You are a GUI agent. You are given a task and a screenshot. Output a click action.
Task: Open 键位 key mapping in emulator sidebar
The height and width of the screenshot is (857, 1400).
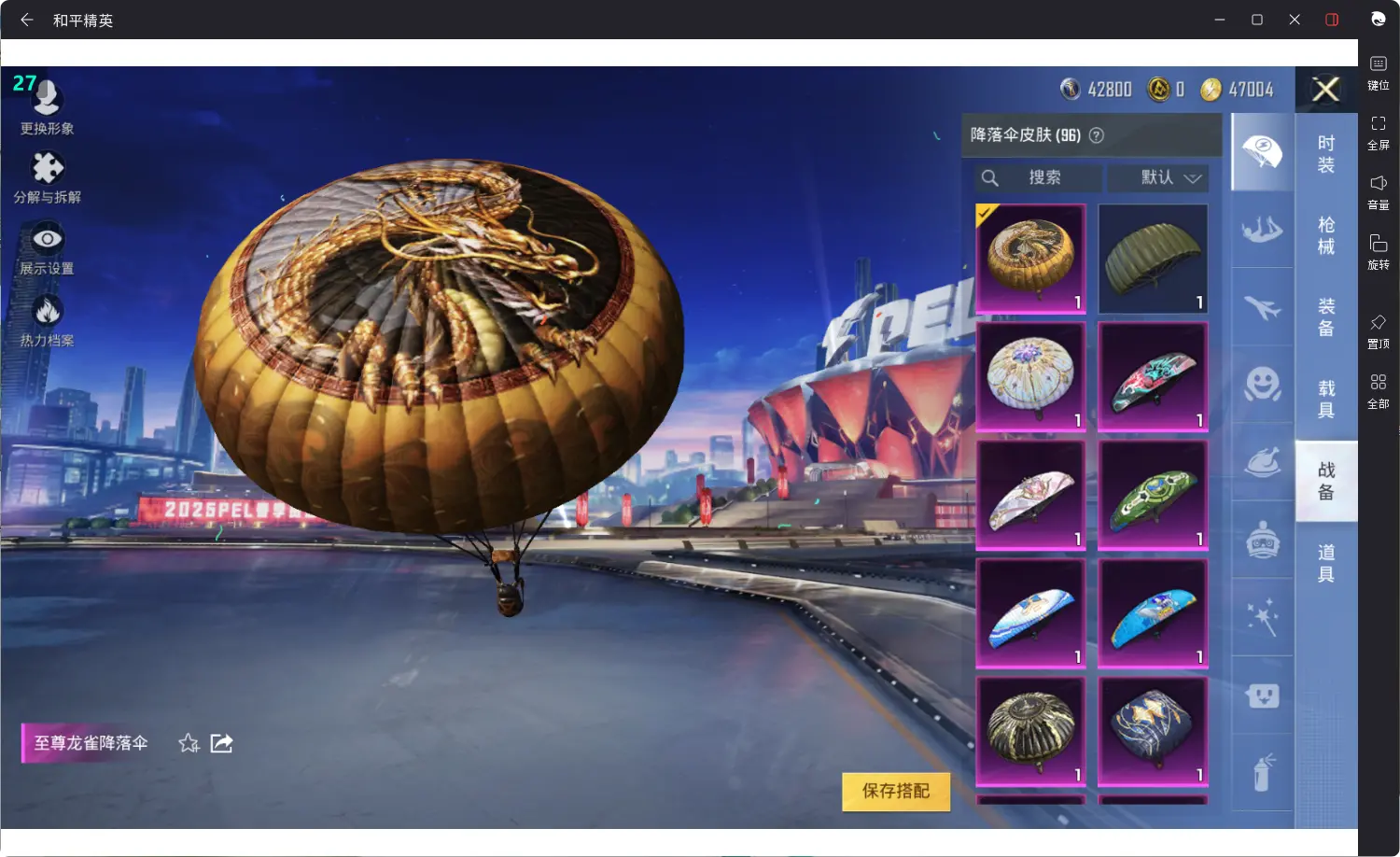click(x=1379, y=72)
